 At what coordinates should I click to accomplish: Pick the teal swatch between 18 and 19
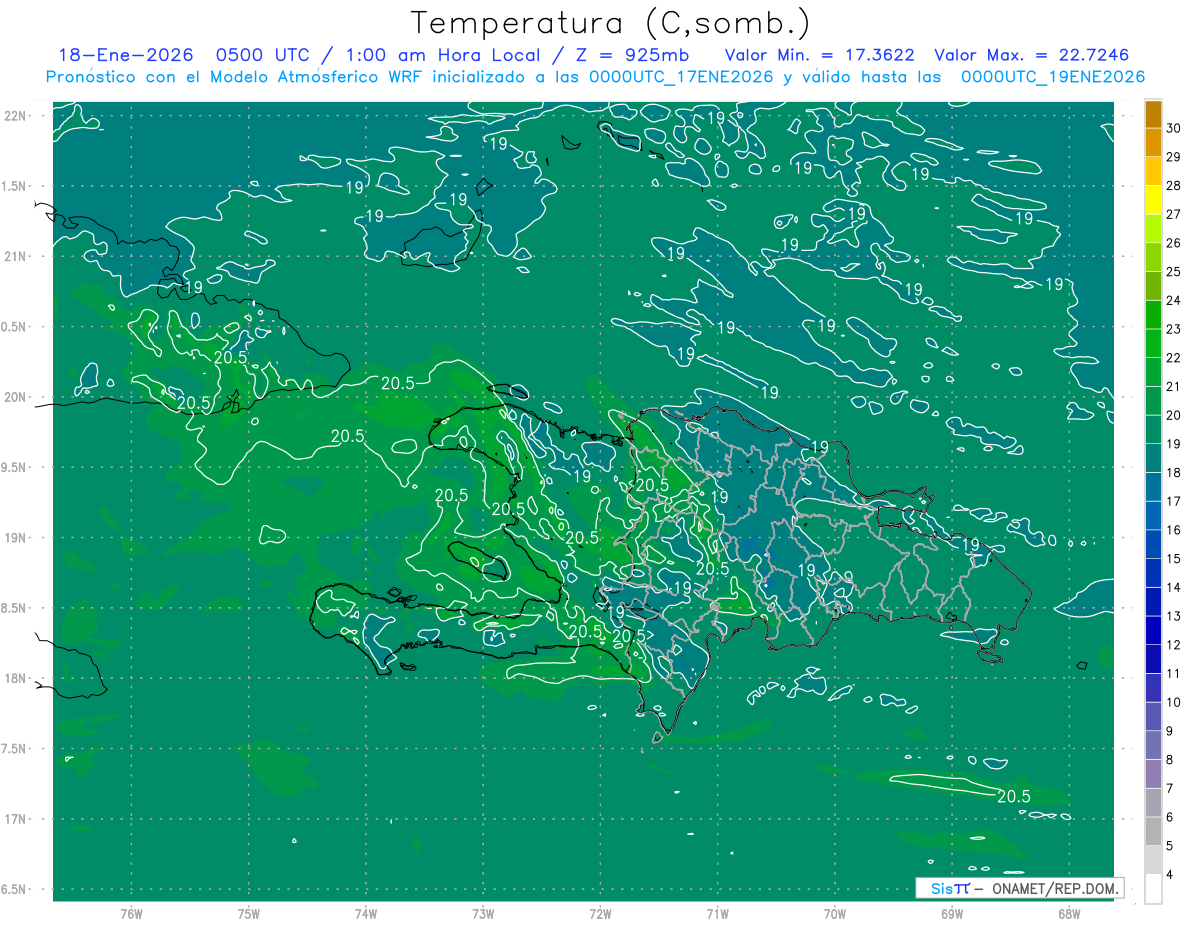[x=1153, y=458]
